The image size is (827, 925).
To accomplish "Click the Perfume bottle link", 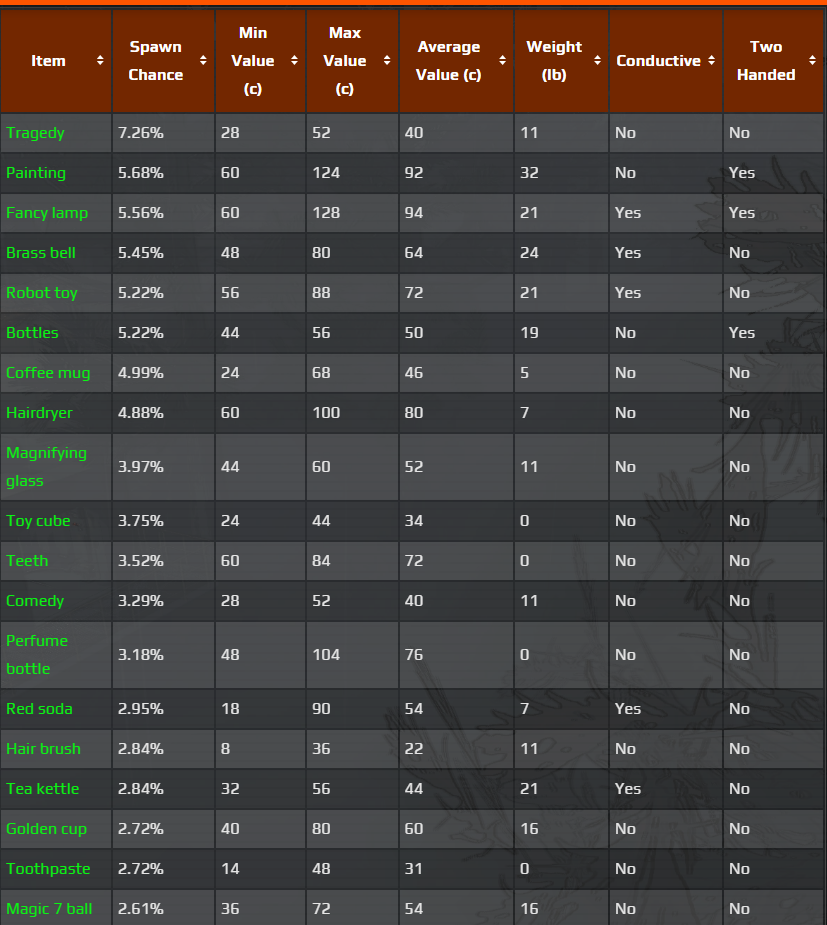I will point(37,654).
